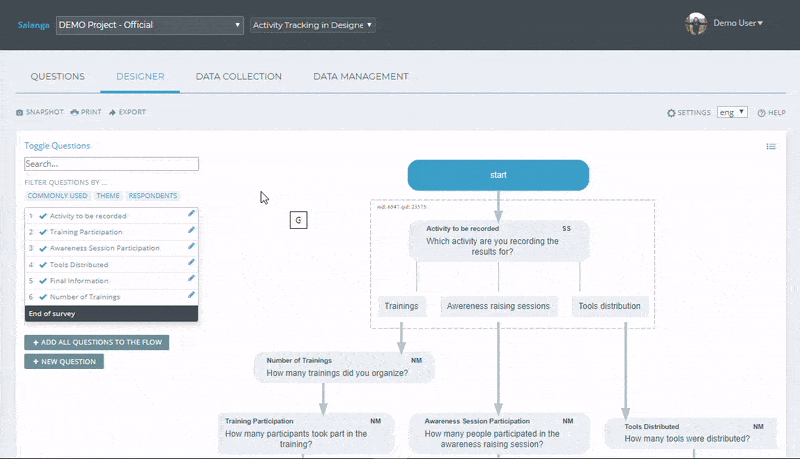Edit Awareness Session Participation with the pencil icon
This screenshot has height=459, width=800.
(x=191, y=246)
